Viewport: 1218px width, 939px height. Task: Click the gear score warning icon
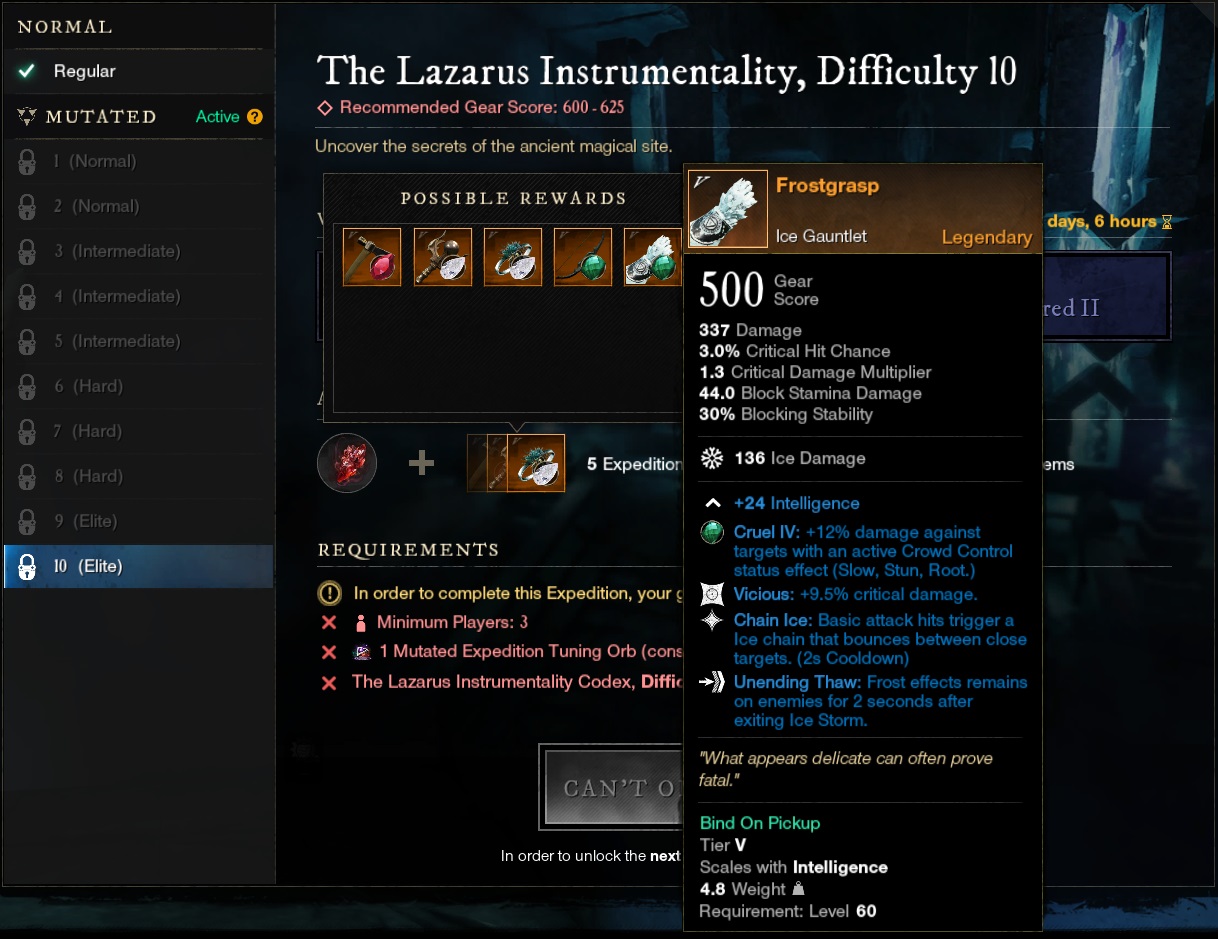[x=328, y=593]
